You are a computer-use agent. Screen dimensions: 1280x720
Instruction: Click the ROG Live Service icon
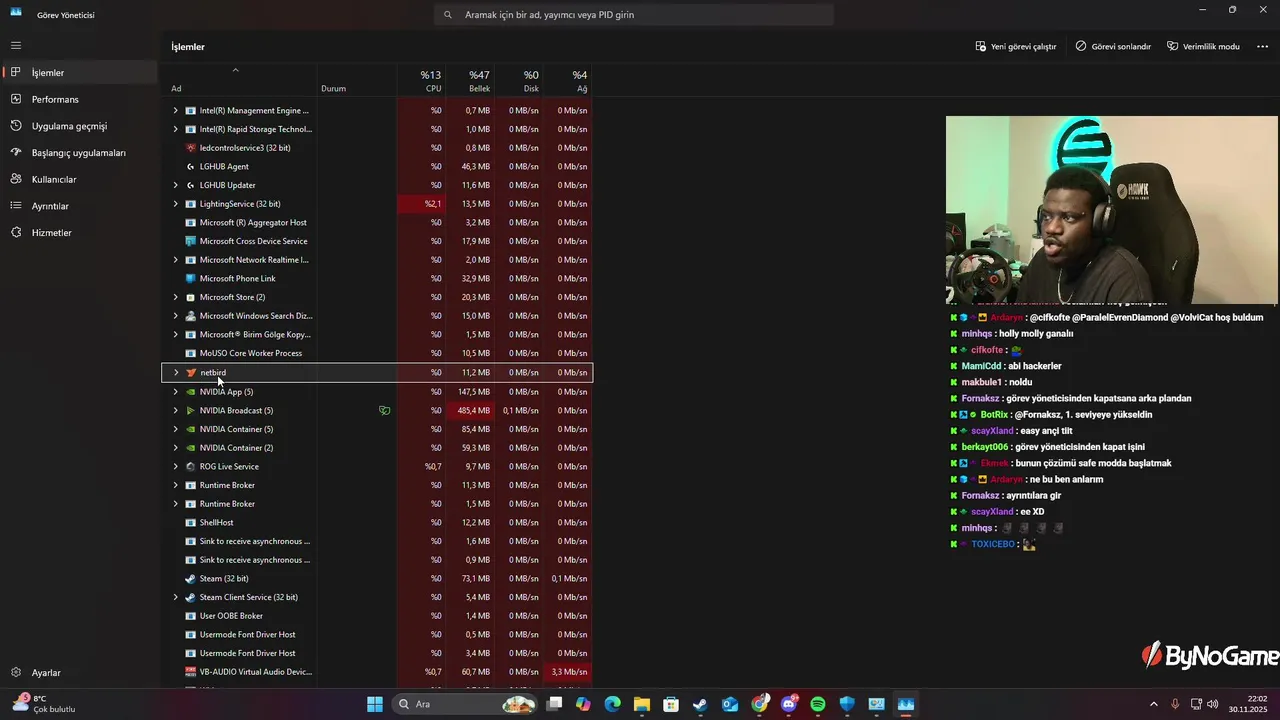pyautogui.click(x=191, y=466)
